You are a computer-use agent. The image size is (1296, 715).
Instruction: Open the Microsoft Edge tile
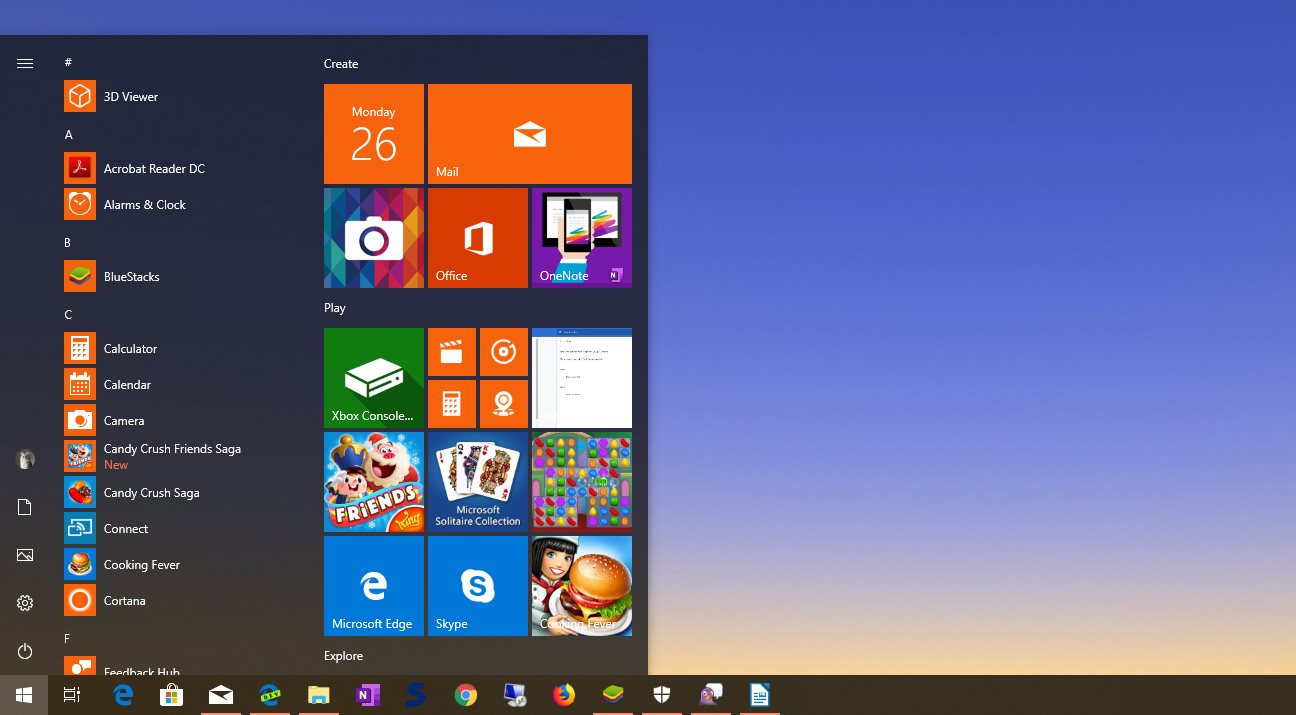[x=374, y=586]
